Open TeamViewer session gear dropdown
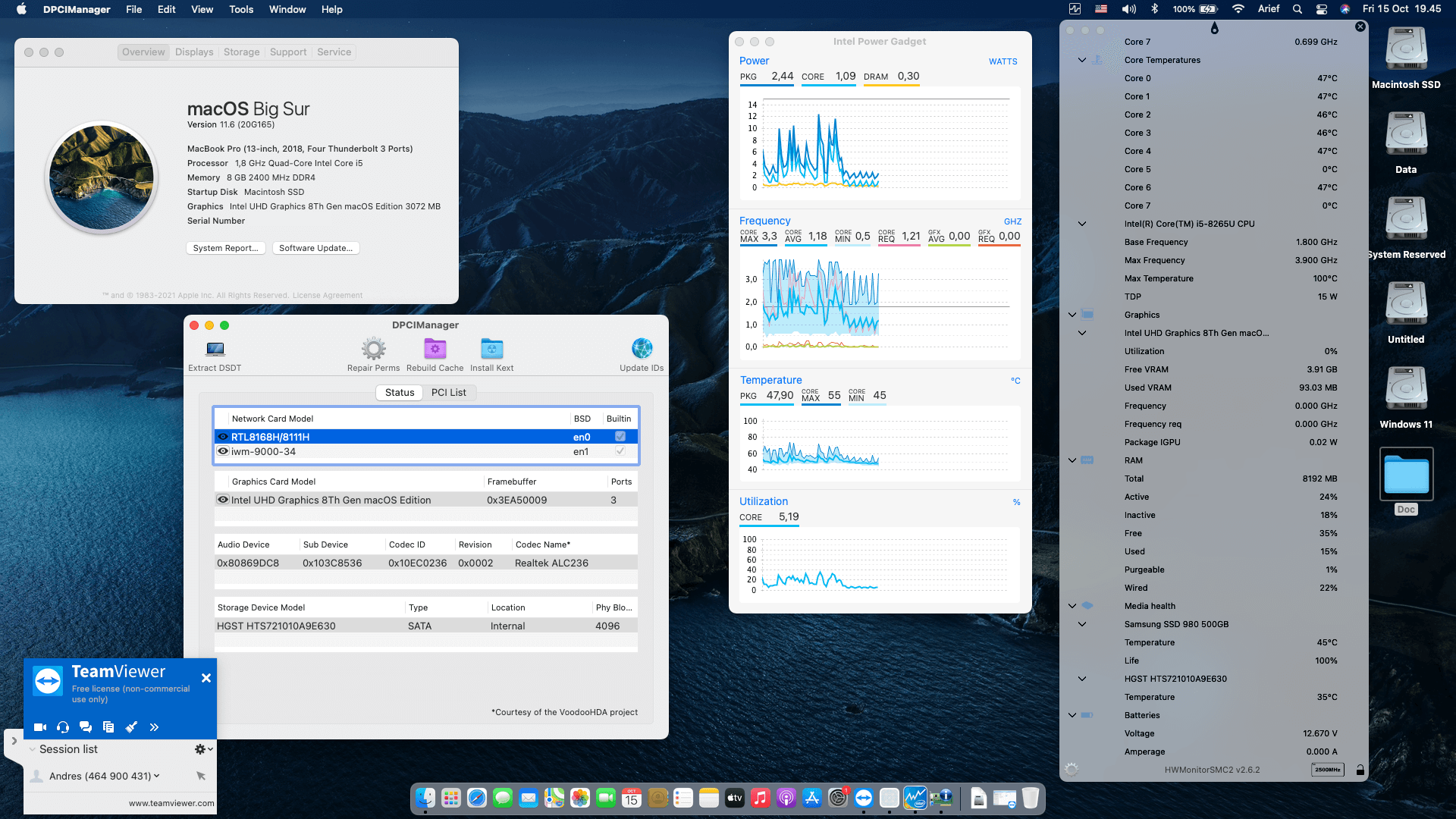Image resolution: width=1456 pixels, height=819 pixels. [x=203, y=749]
